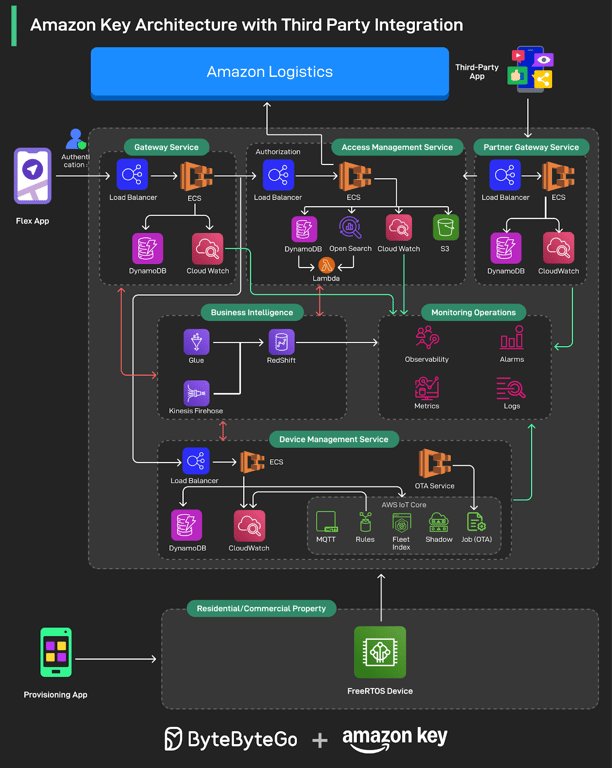Click the AWS IoT Core text label
This screenshot has width=612, height=768.
[404, 504]
